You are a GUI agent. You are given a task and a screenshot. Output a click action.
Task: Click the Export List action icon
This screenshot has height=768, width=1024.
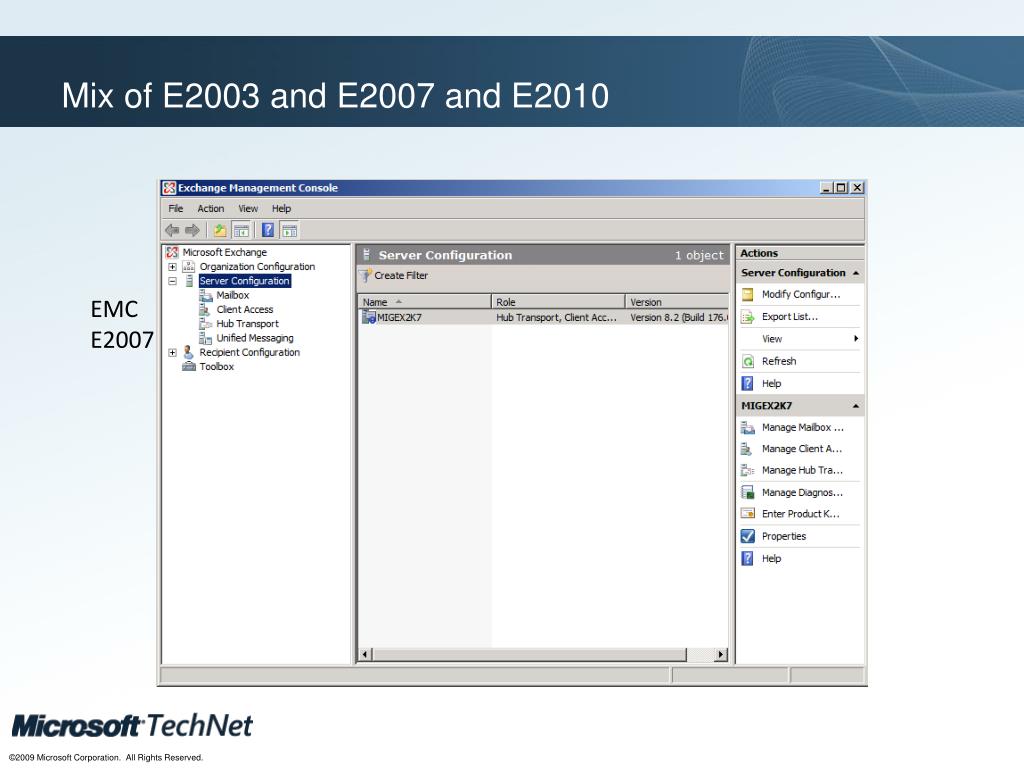748,317
